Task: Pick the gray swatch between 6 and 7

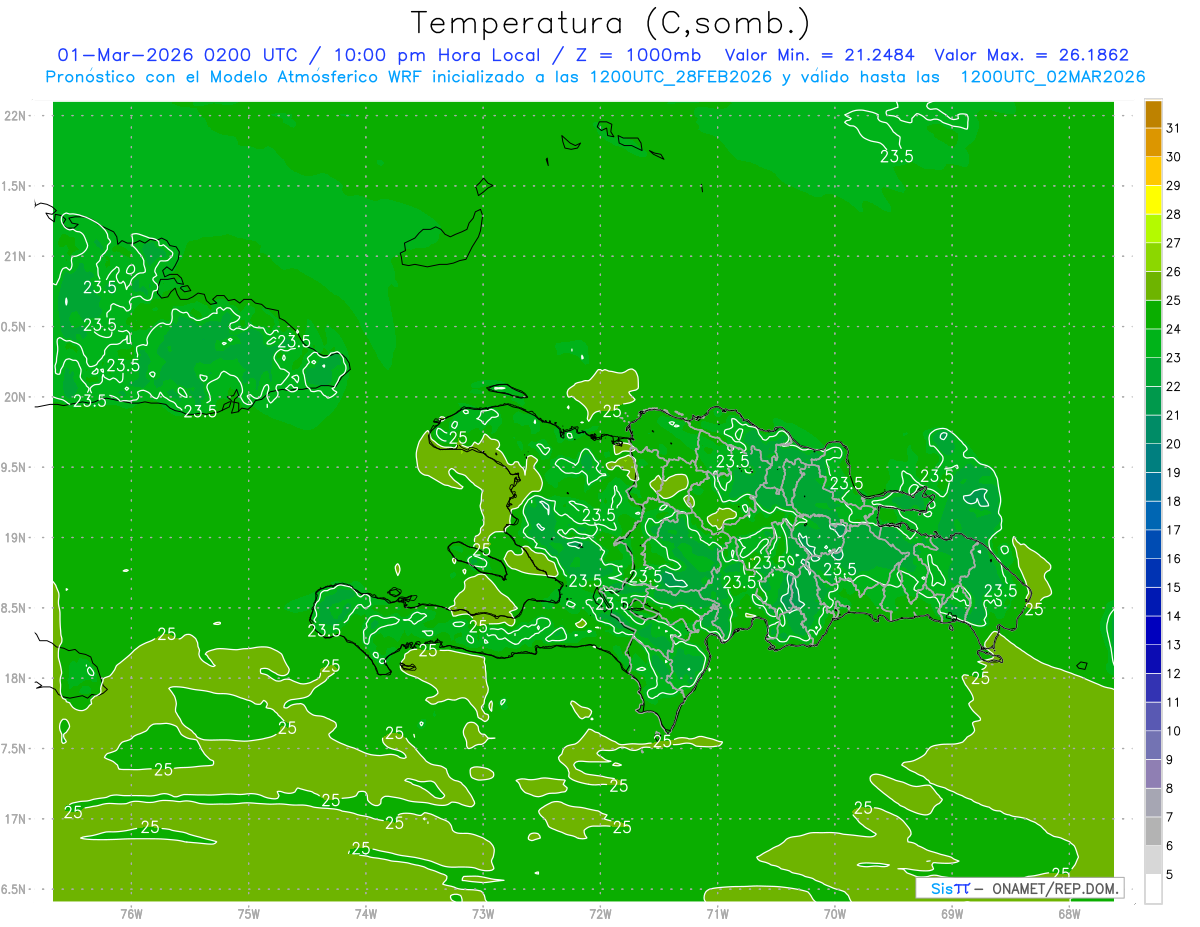Action: point(1153,831)
